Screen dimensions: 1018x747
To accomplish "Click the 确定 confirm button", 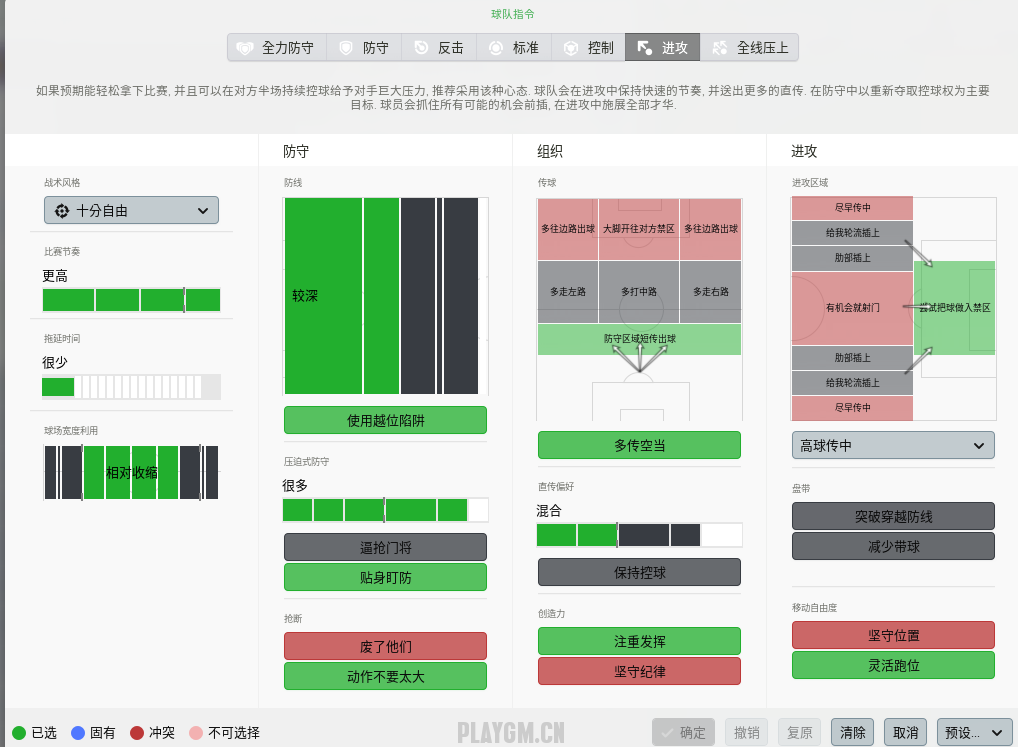I will tap(683, 733).
